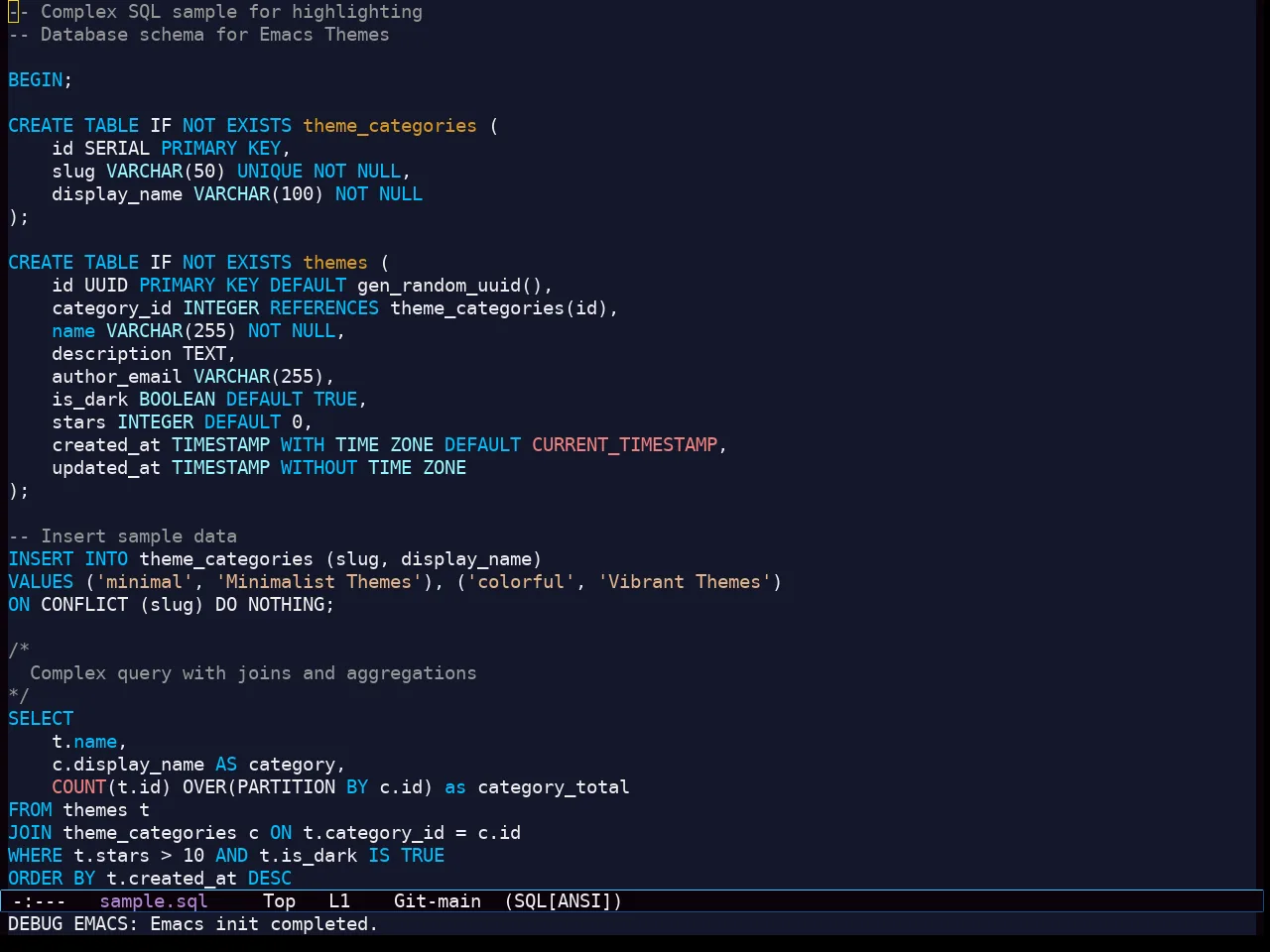Click gen_random_uuid() function call
1270x952 pixels.
pyautogui.click(x=449, y=286)
